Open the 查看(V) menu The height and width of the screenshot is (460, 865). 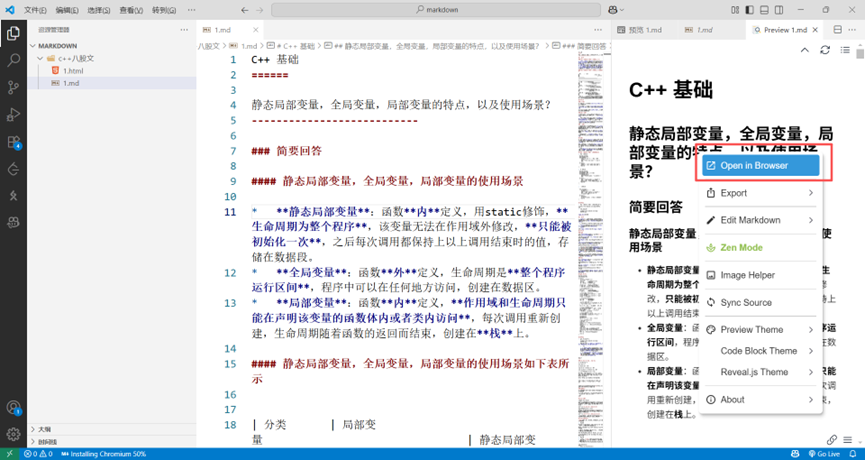click(131, 10)
